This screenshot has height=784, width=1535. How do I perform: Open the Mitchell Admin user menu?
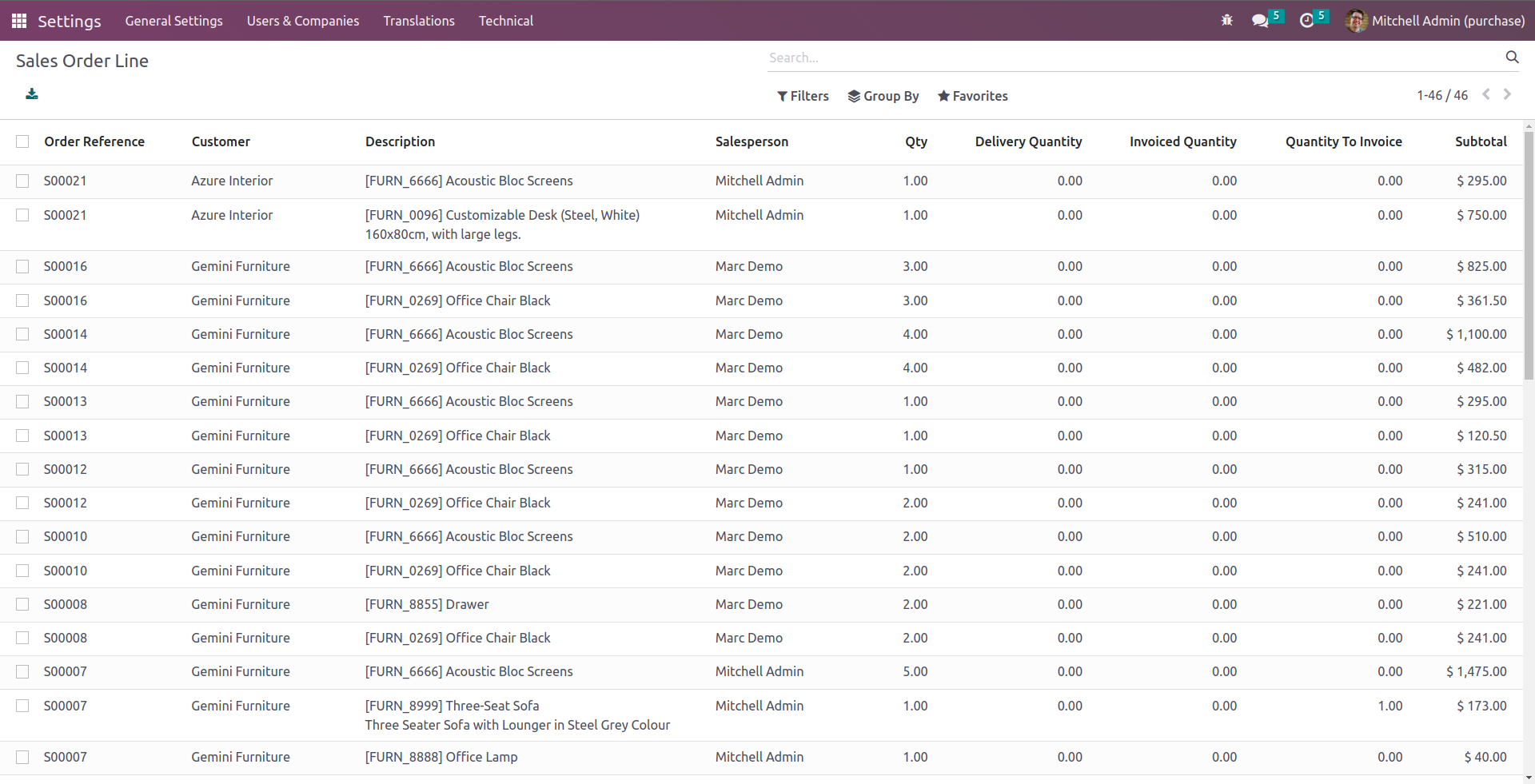(x=1435, y=21)
